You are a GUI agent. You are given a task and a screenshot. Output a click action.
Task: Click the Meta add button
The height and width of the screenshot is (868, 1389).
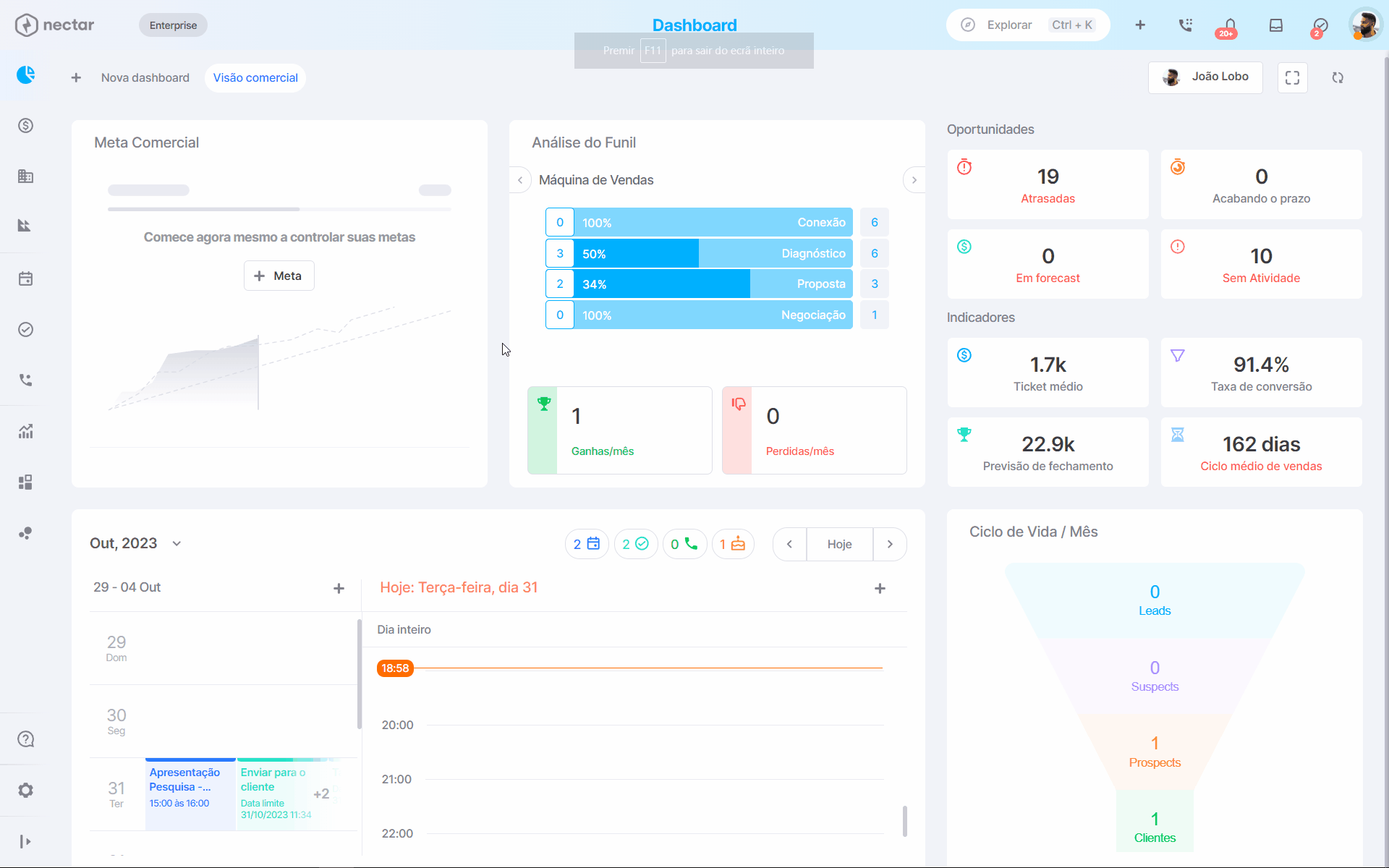point(279,276)
